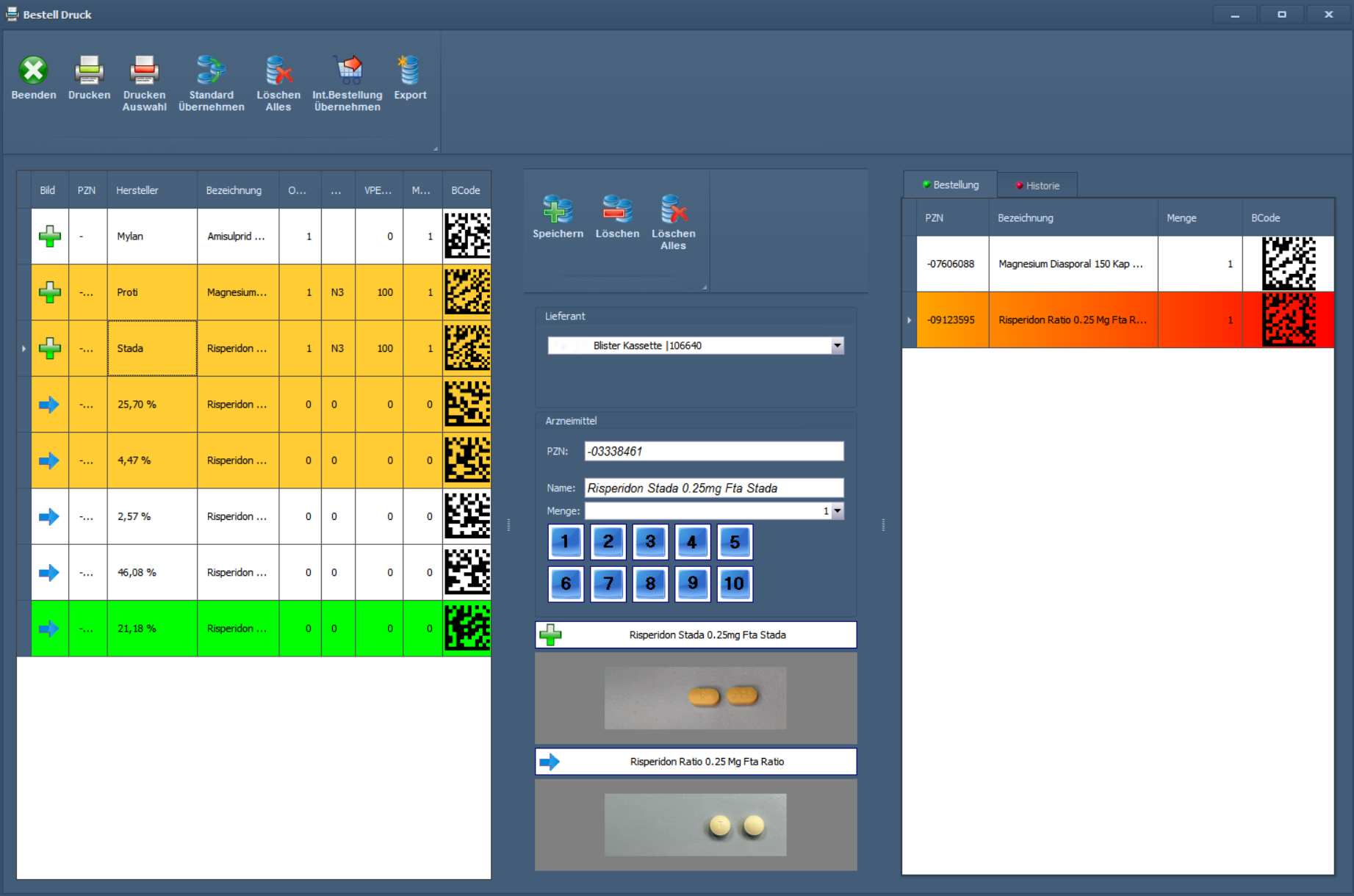Open the Lieferant Blister Kassette dropdown
The image size is (1354, 896).
click(x=837, y=346)
